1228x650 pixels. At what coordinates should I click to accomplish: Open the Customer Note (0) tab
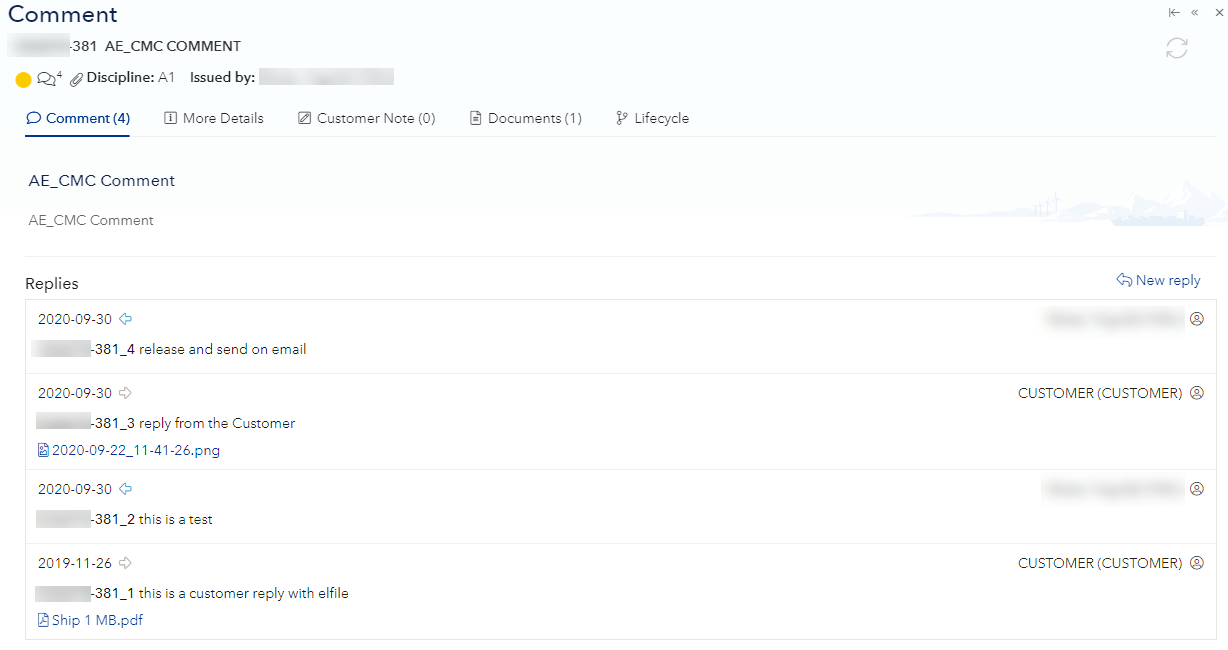point(366,118)
